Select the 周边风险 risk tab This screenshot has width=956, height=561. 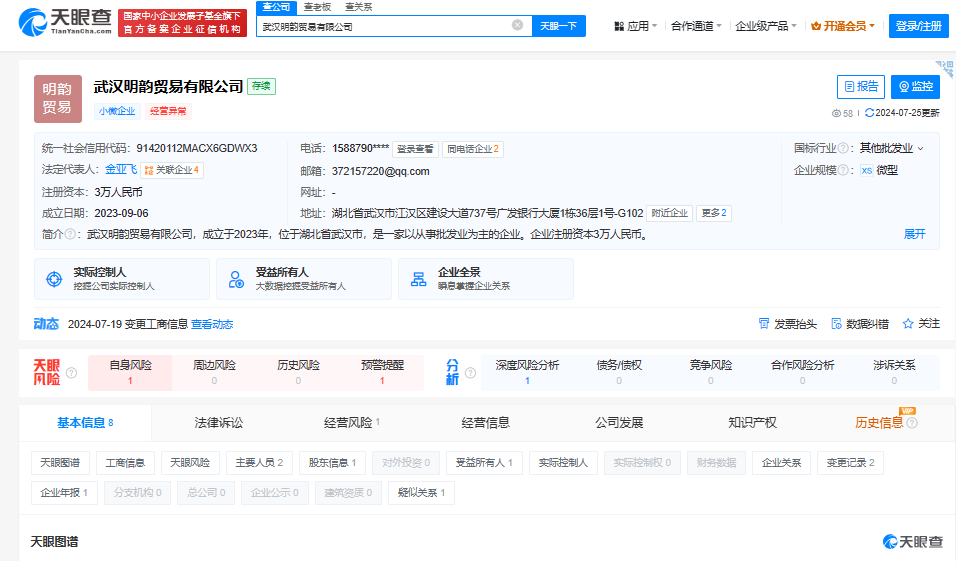tap(214, 373)
